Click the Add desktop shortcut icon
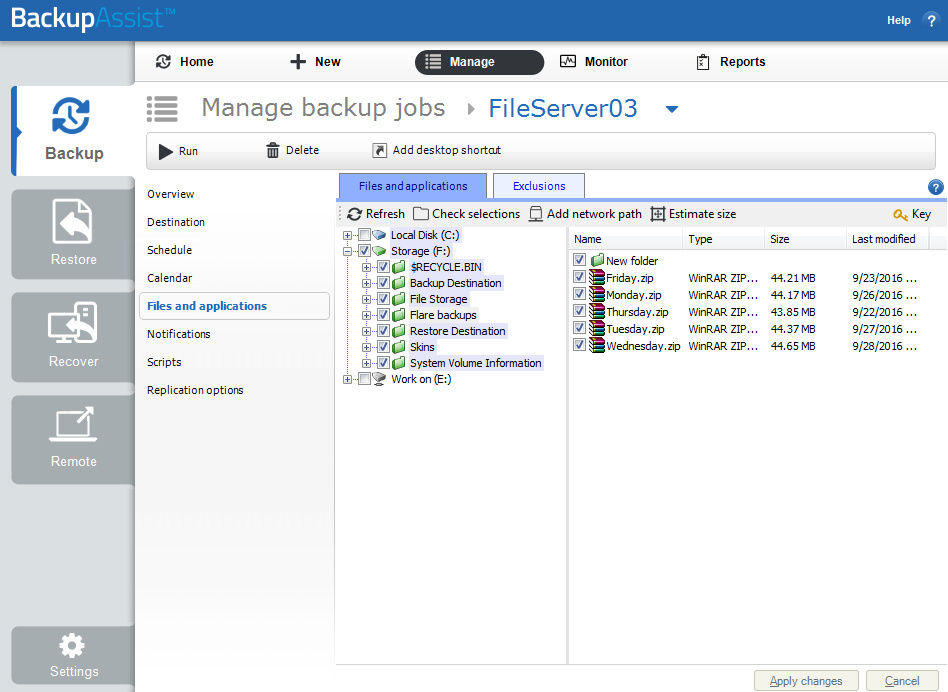 379,150
